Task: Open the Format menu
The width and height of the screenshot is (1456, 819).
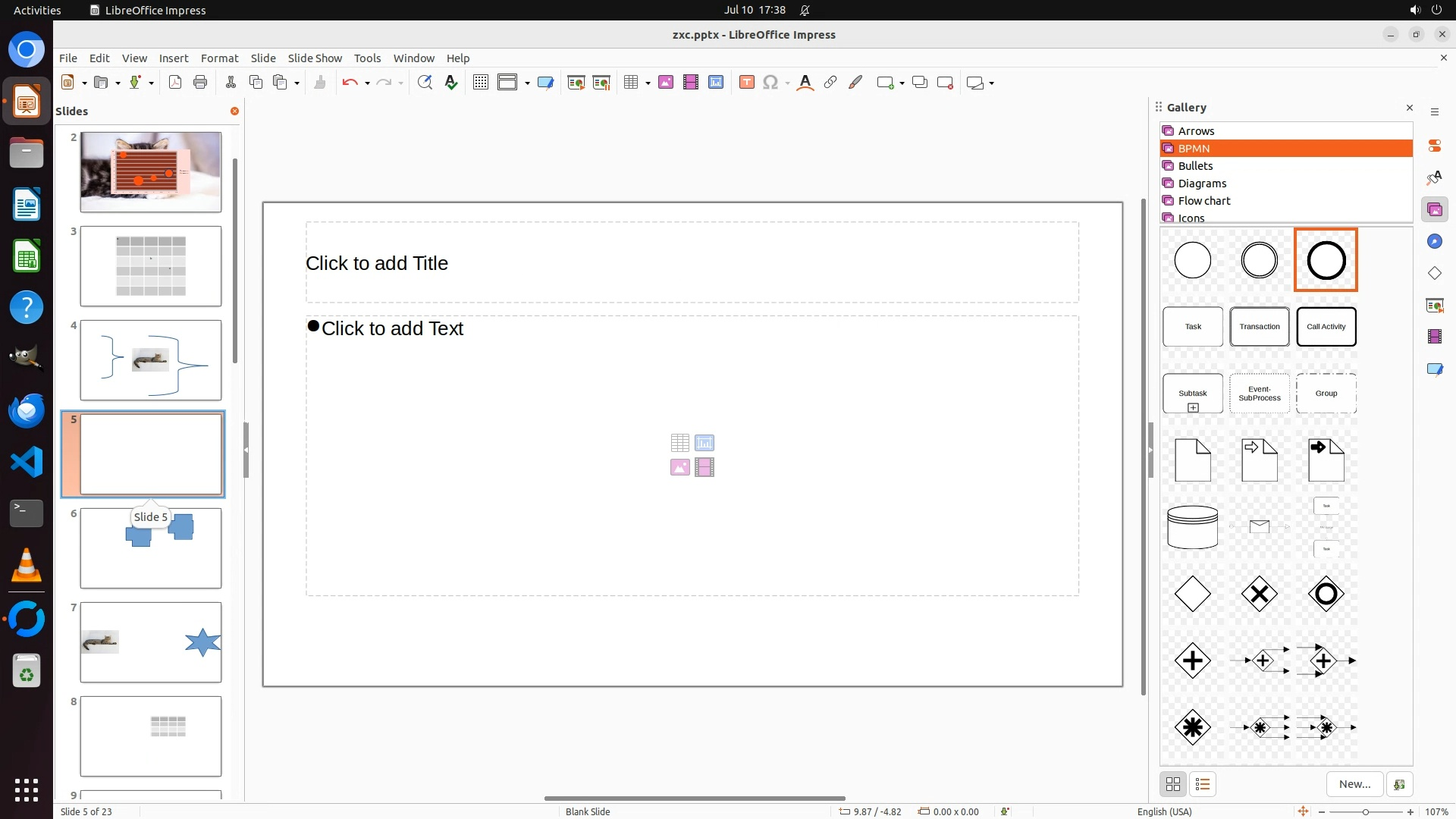Action: click(219, 58)
